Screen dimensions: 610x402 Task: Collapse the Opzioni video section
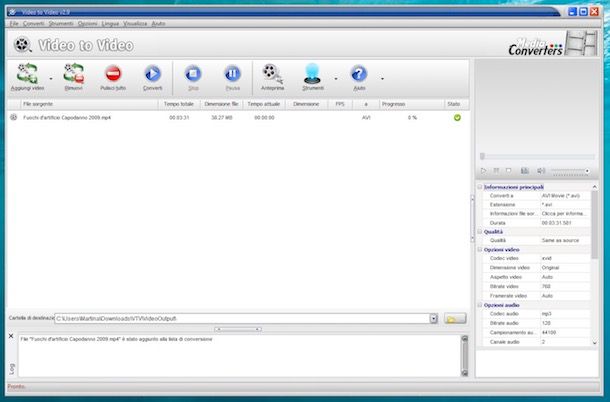(480, 249)
